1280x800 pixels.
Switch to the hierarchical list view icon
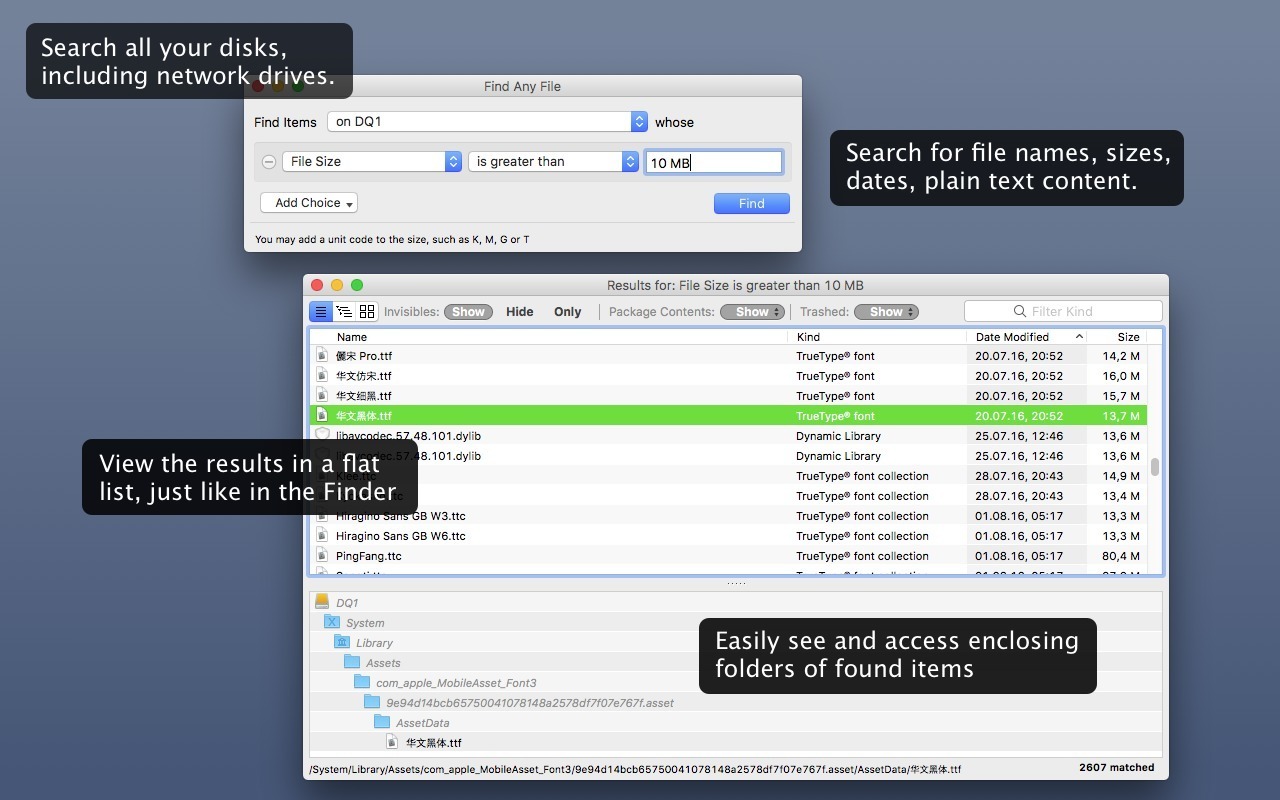pos(343,311)
